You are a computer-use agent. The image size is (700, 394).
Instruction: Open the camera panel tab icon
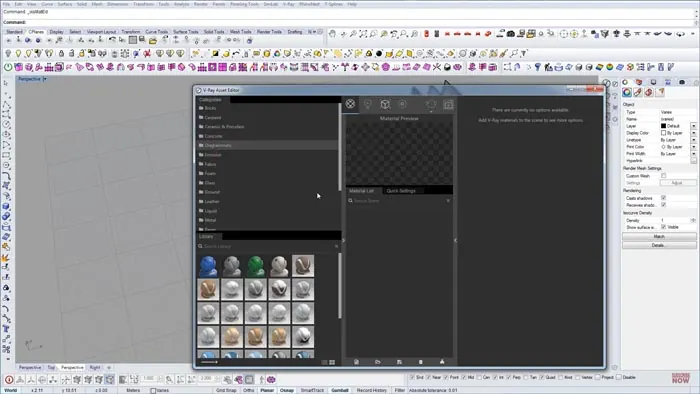[x=682, y=82]
